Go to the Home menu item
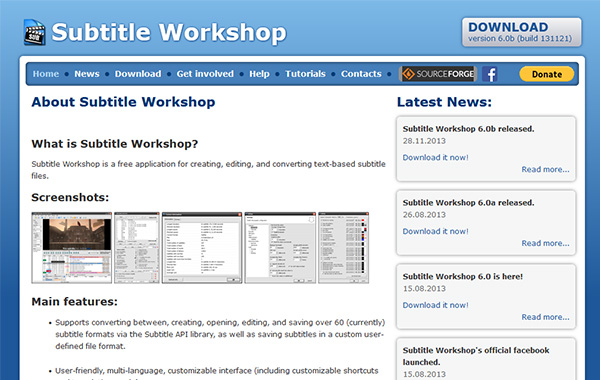 (46, 74)
